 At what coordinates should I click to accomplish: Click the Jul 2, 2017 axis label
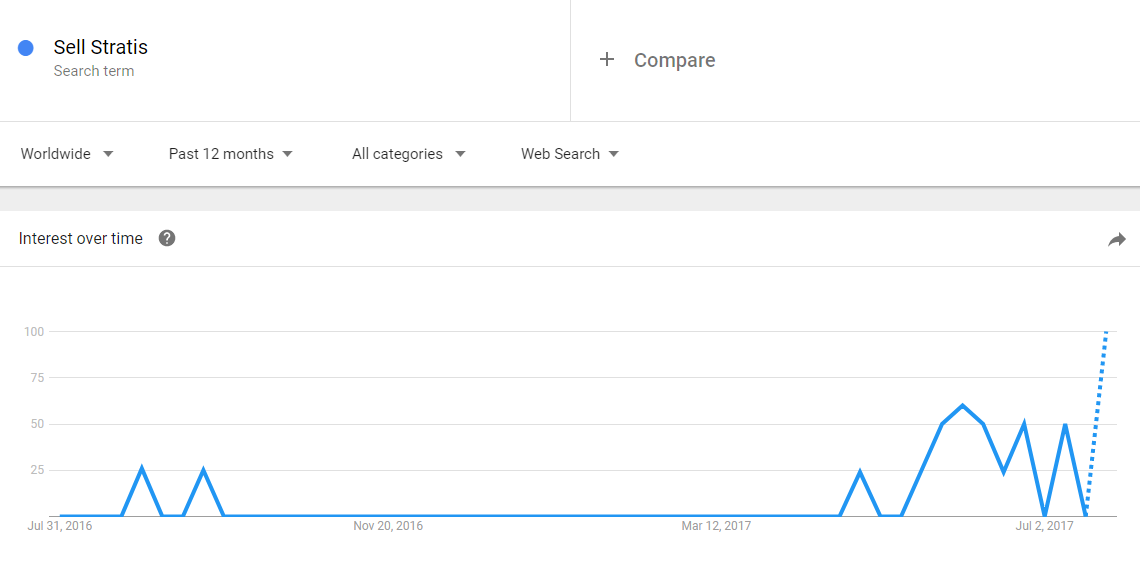point(1044,526)
